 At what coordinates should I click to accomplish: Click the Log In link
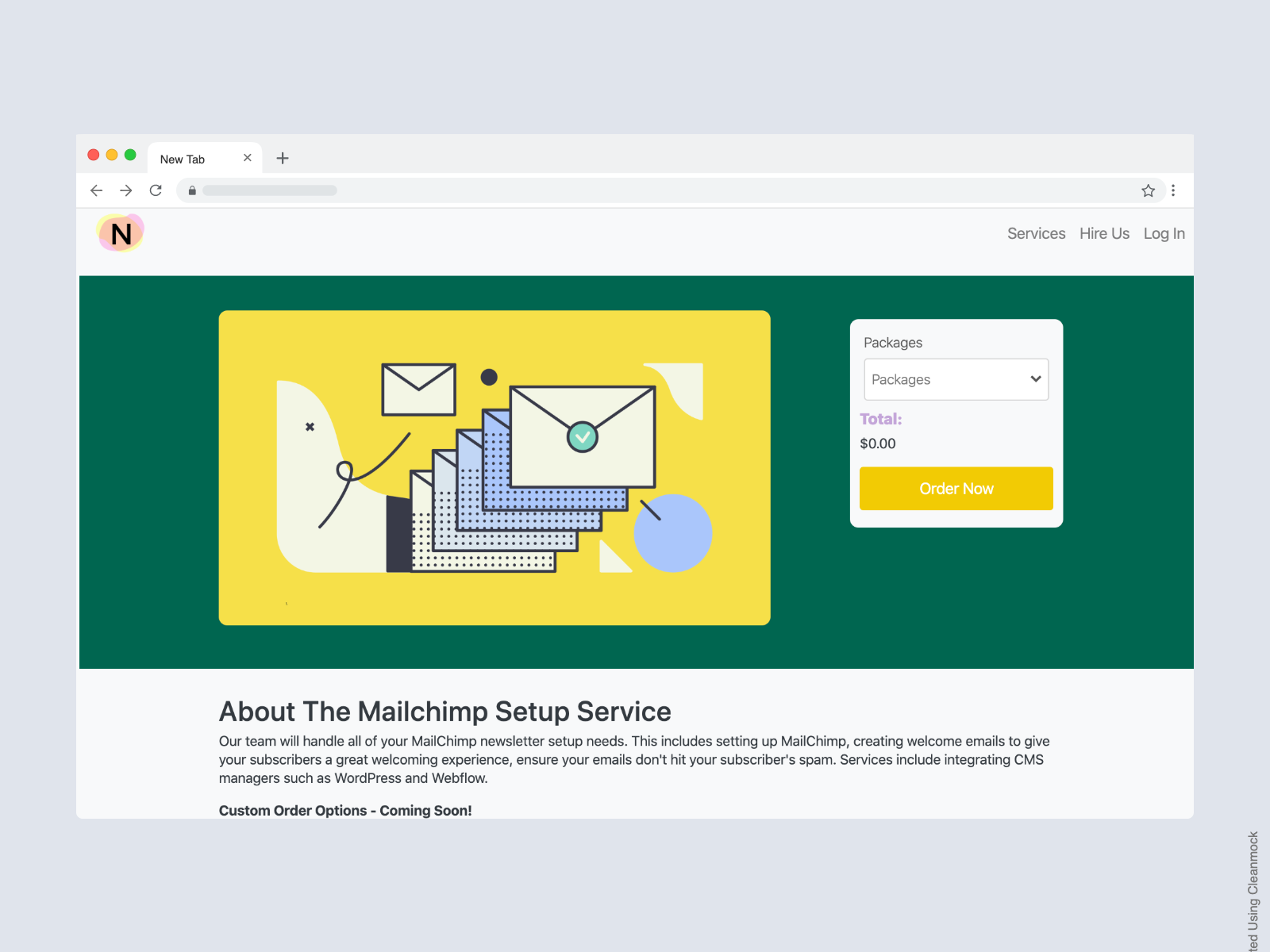tap(1164, 233)
